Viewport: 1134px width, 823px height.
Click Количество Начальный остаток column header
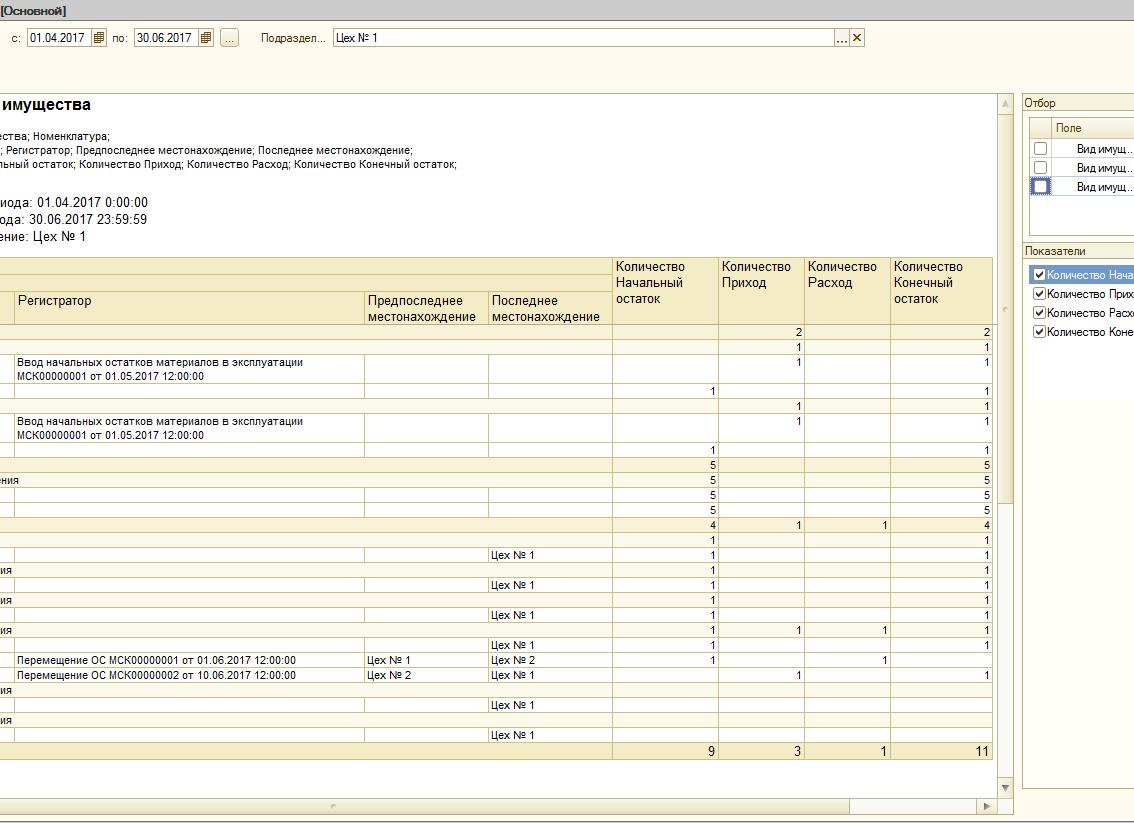pyautogui.click(x=665, y=291)
